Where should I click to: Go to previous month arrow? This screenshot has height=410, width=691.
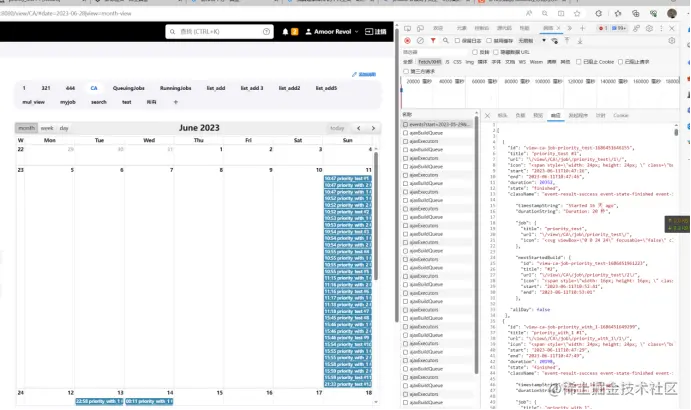(x=359, y=128)
